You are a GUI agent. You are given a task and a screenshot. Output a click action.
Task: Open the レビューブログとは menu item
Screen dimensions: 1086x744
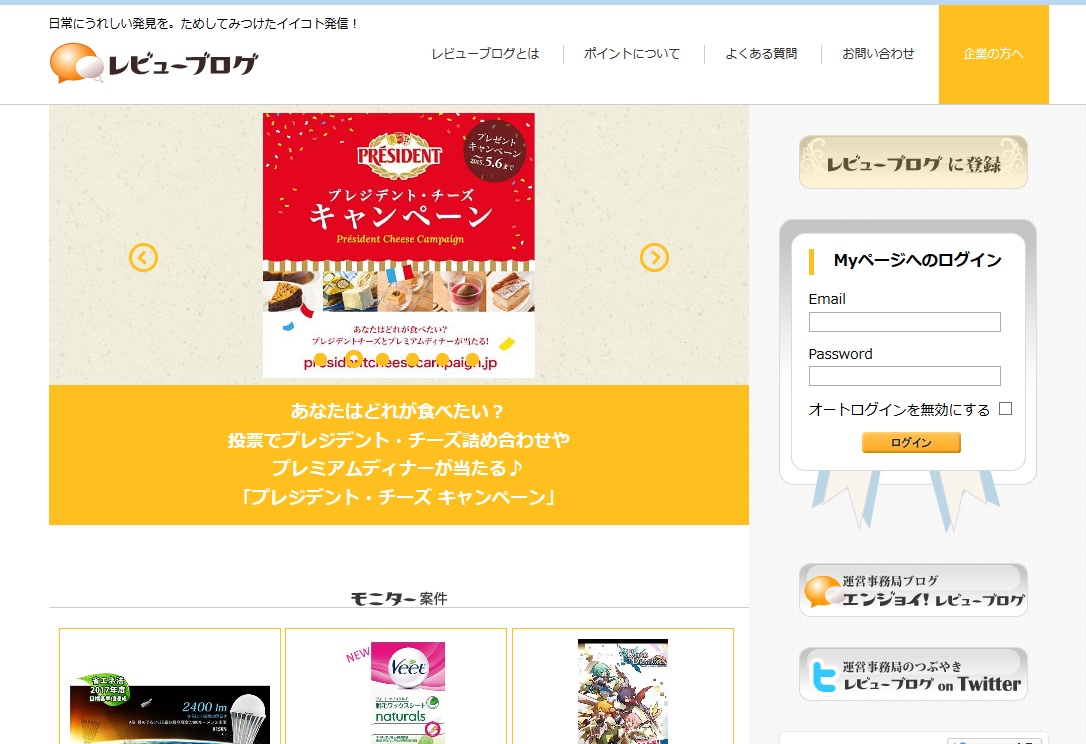point(485,54)
